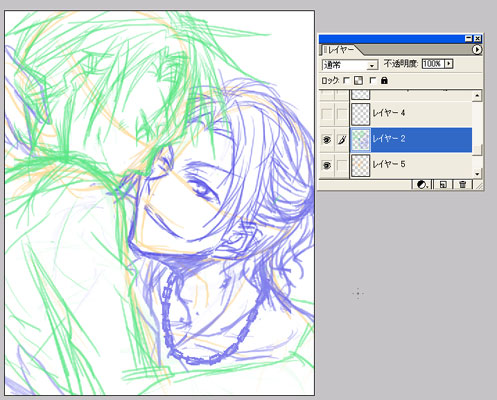This screenshot has width=497, height=400.
Task: Select the レイヤー 5 layer row
Action: click(x=411, y=165)
